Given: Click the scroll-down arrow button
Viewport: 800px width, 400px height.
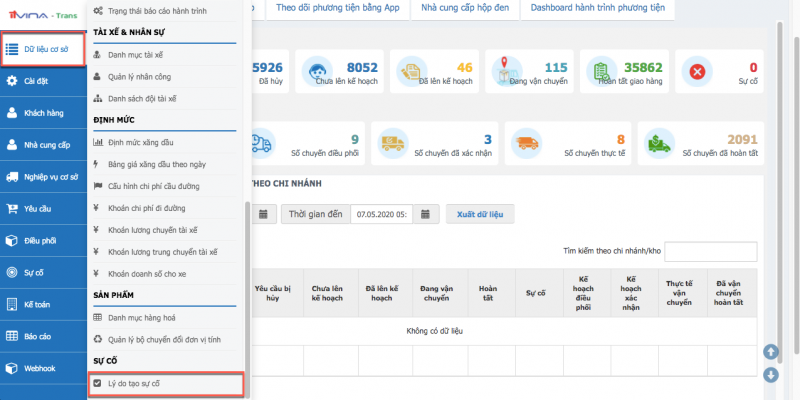Looking at the screenshot, I should pyautogui.click(x=770, y=375).
